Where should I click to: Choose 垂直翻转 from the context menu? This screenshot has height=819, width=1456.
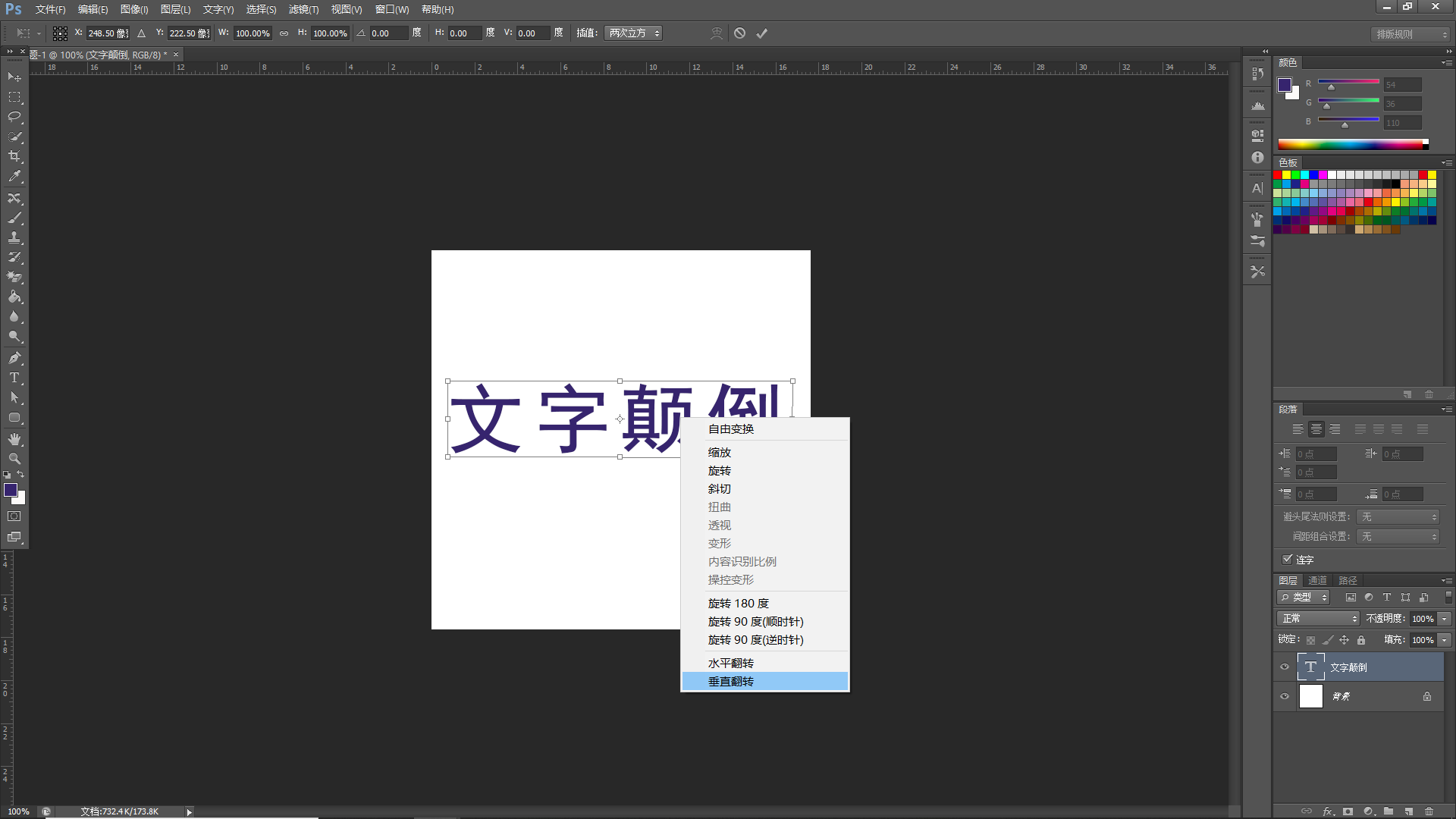point(731,681)
